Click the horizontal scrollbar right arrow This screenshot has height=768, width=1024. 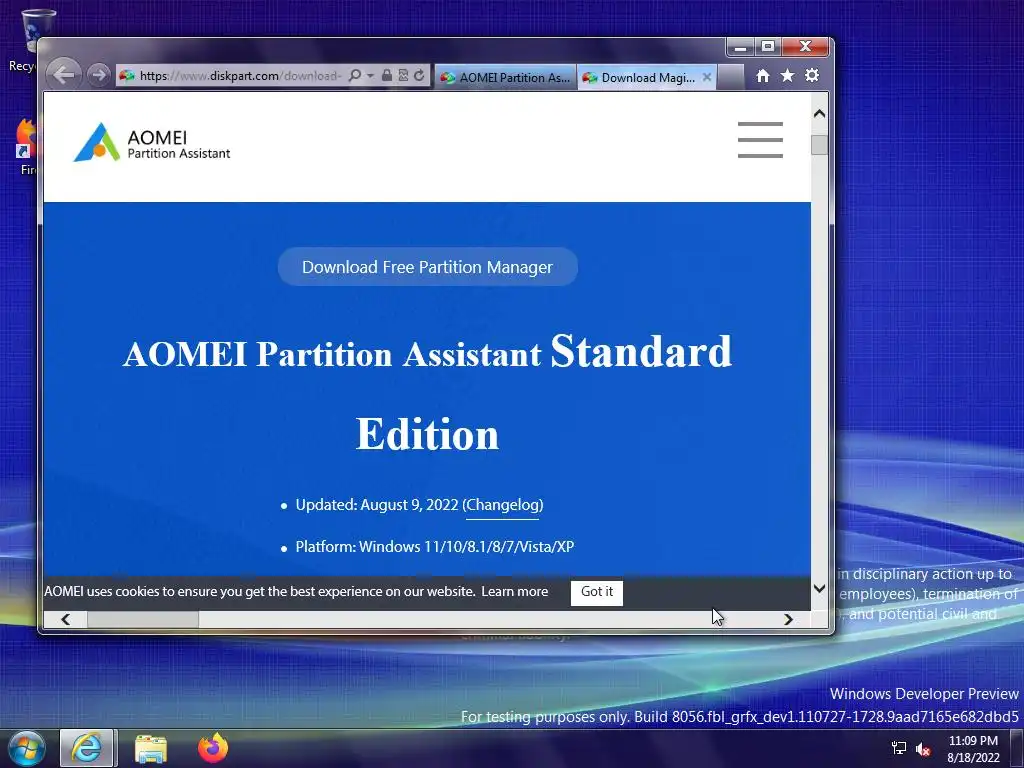(x=788, y=619)
